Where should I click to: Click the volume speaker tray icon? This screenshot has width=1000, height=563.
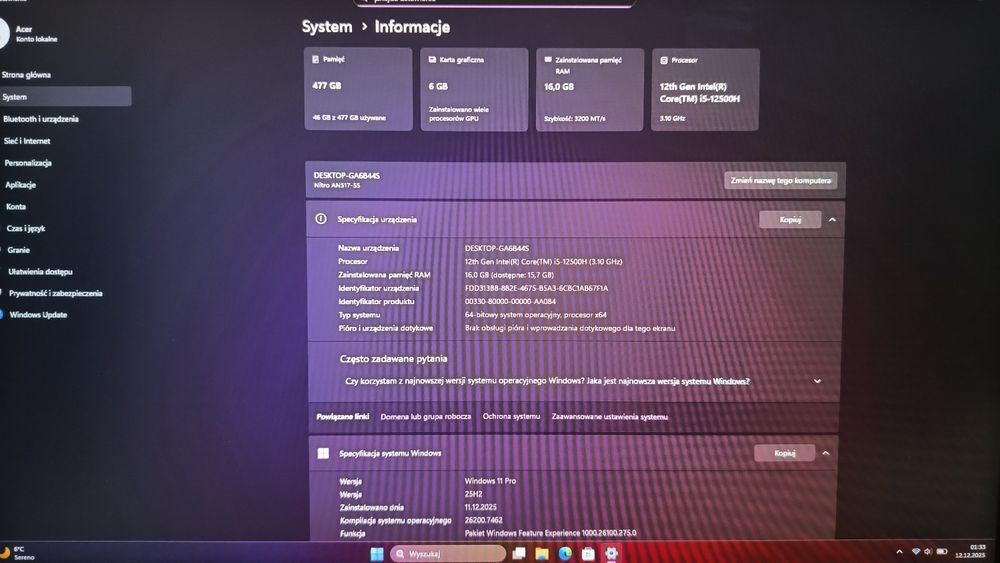(x=928, y=552)
